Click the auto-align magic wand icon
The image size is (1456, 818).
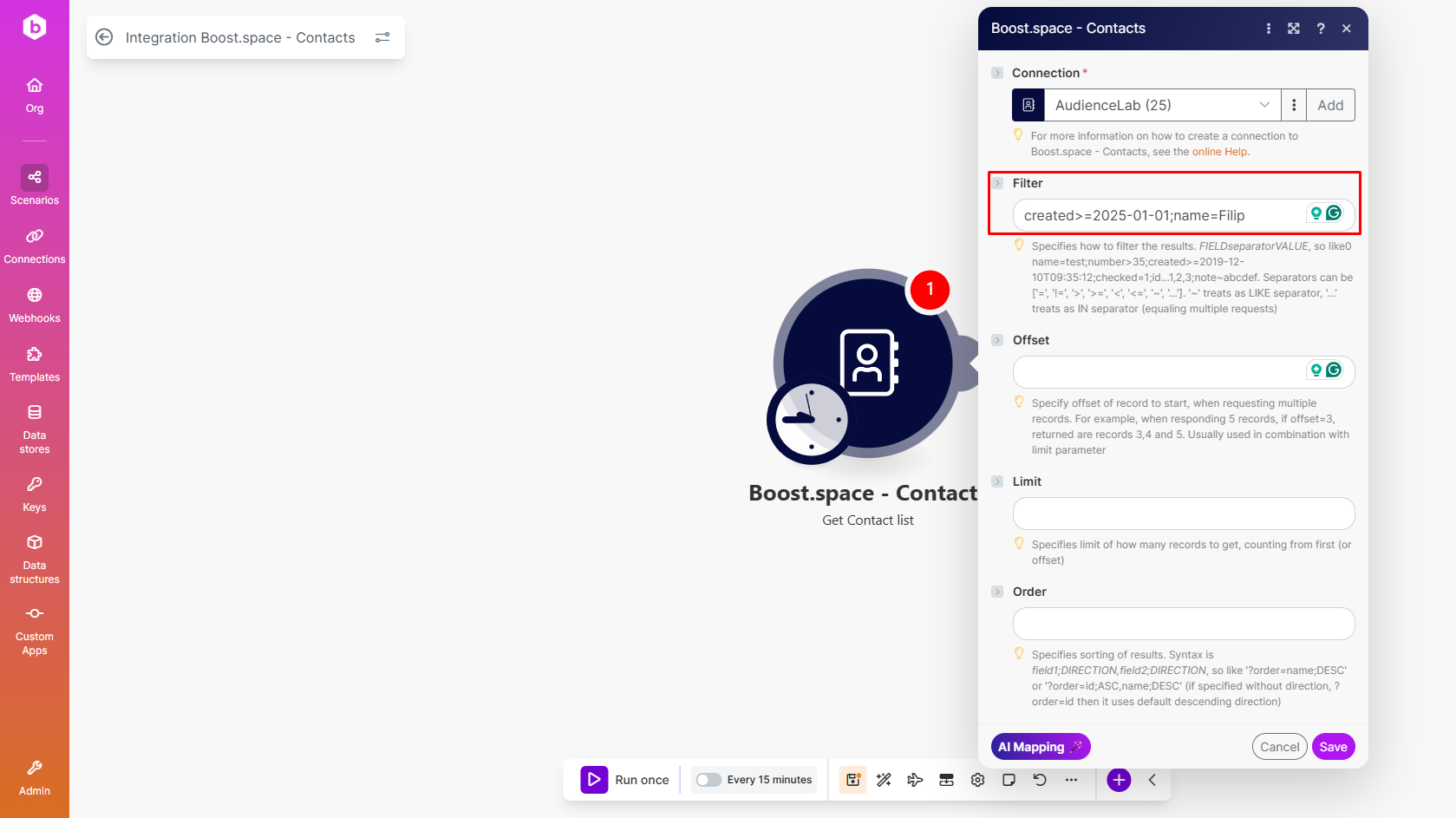click(x=884, y=780)
